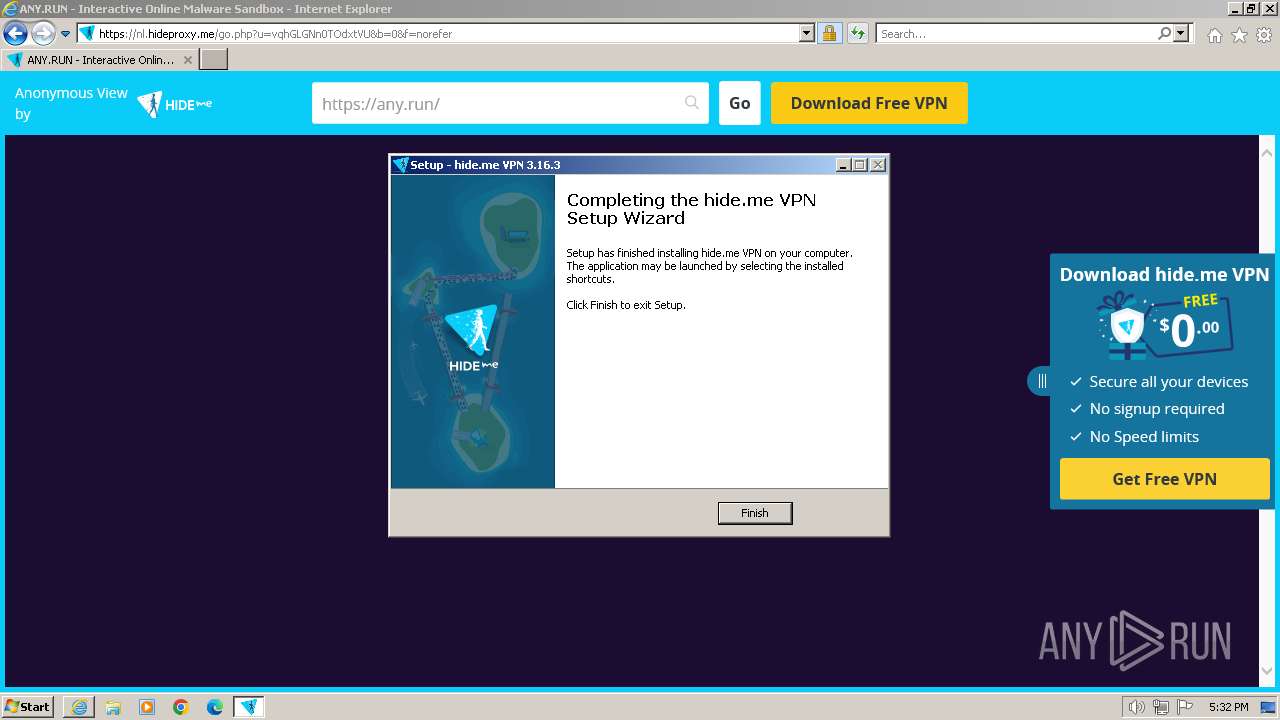
Task: Select the ANY.RUN browser tab
Action: click(99, 59)
